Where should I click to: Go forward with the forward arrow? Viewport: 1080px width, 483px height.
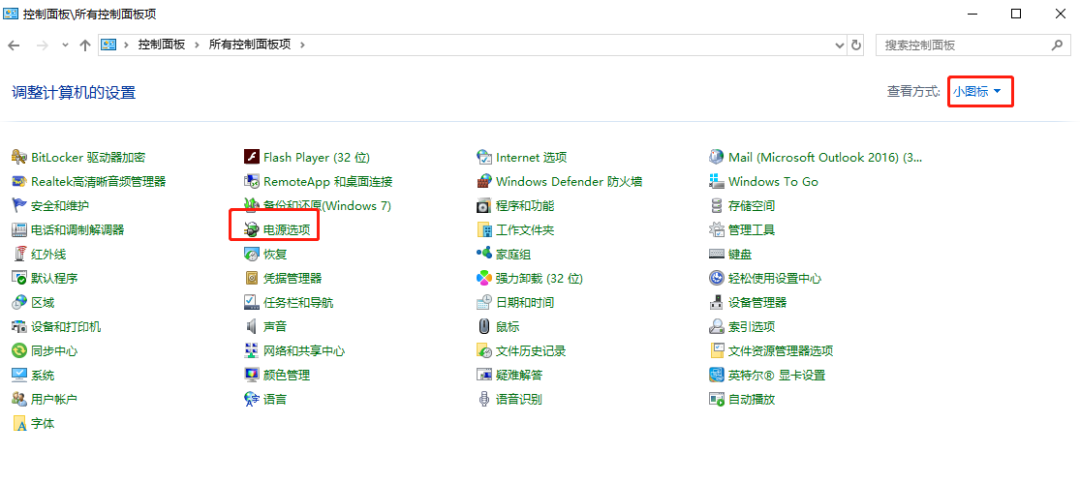41,45
